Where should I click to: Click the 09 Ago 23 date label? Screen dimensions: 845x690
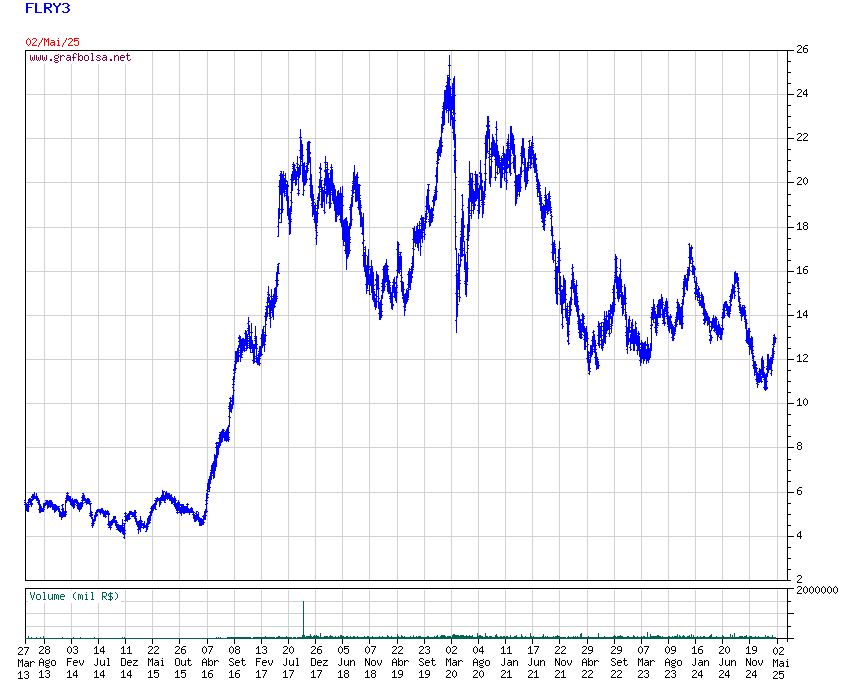672,663
